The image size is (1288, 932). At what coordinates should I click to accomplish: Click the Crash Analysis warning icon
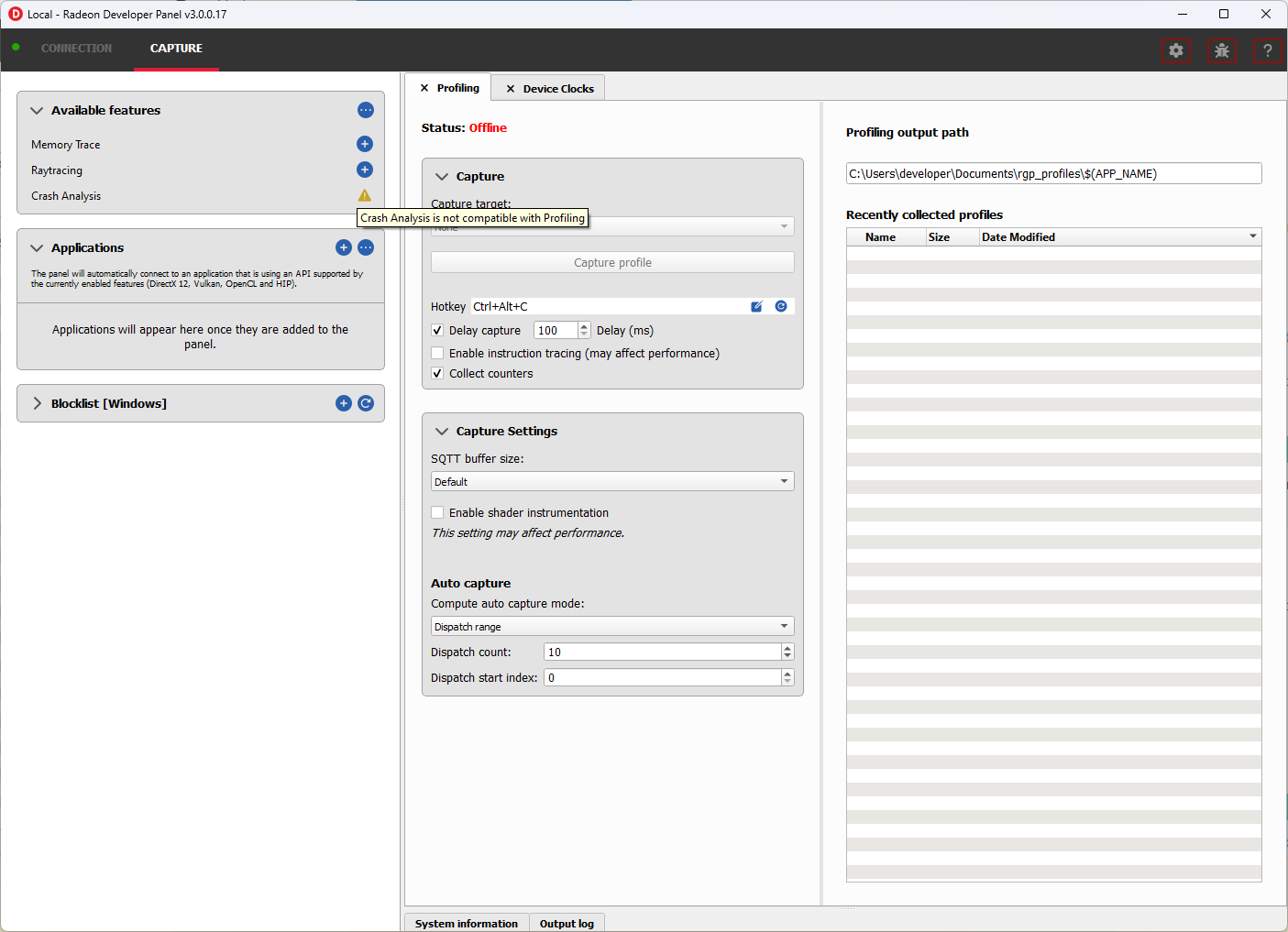[x=365, y=195]
